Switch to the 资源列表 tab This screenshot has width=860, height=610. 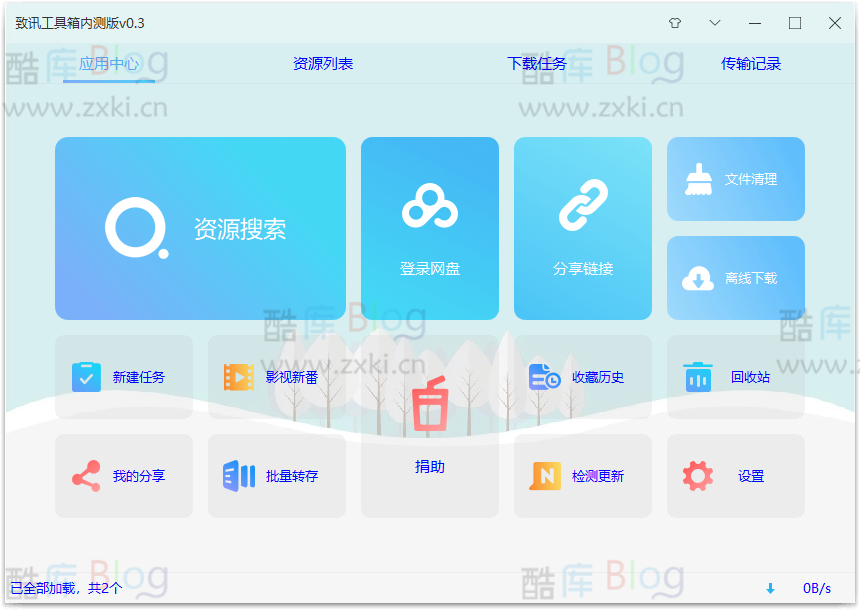tap(322, 62)
